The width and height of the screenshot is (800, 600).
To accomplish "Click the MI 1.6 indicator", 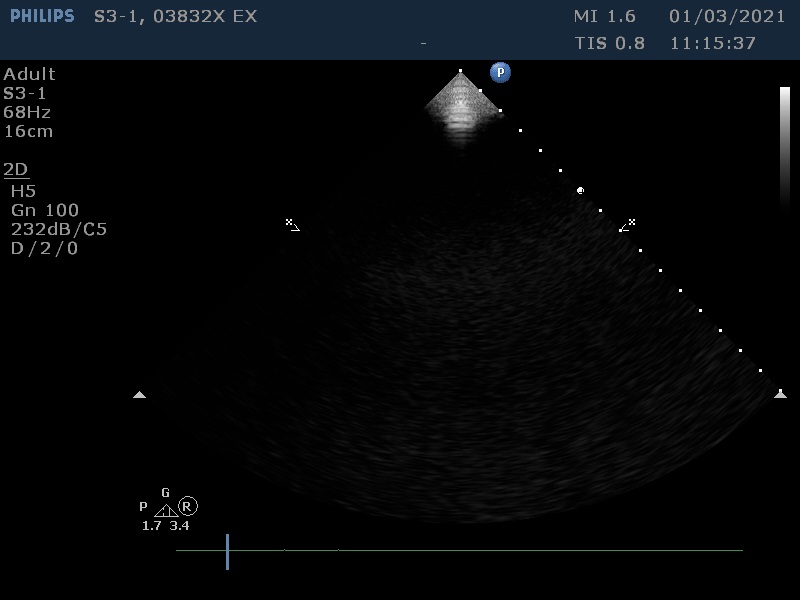I will (x=604, y=17).
